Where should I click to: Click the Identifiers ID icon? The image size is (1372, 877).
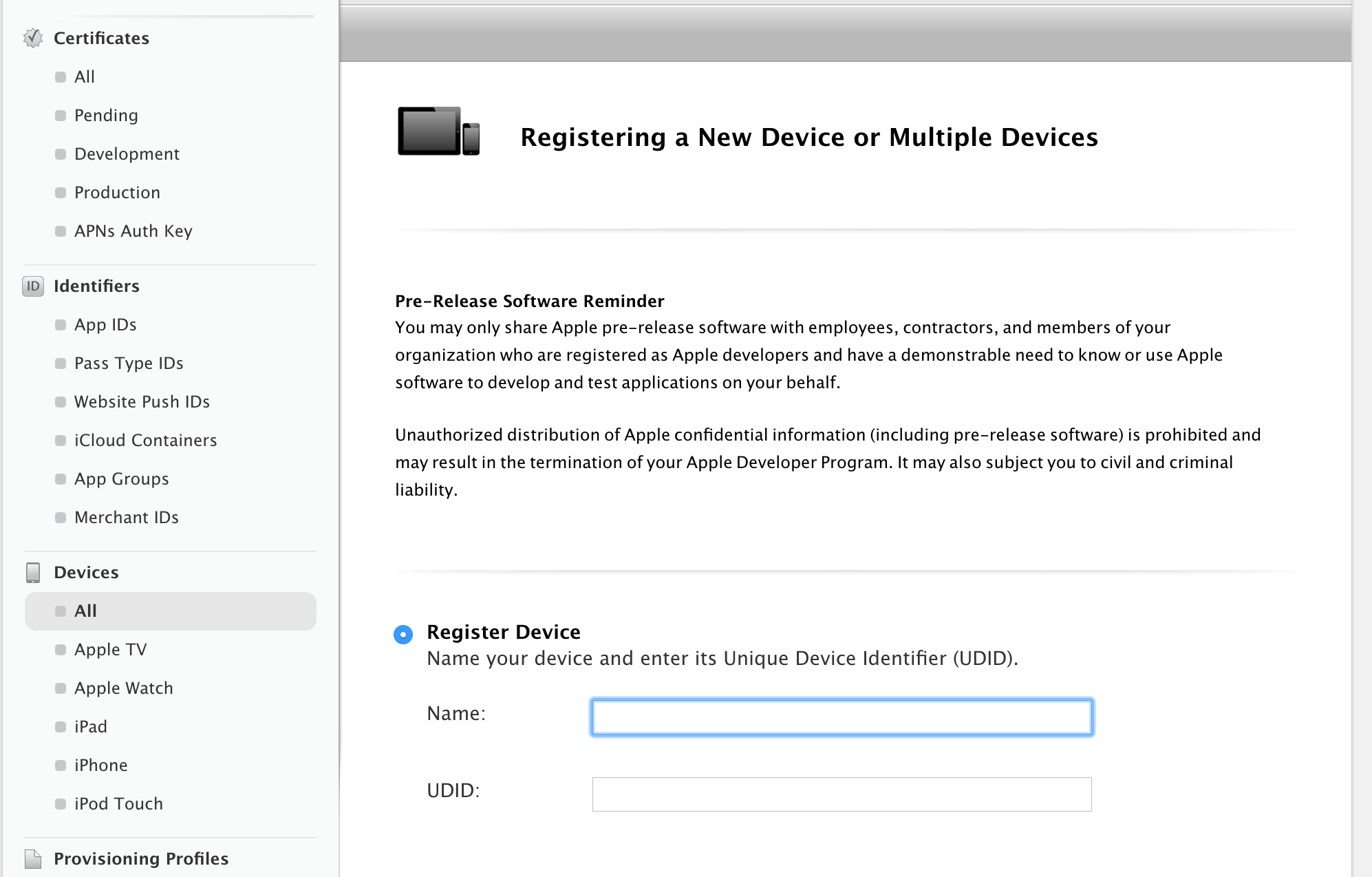click(x=32, y=286)
